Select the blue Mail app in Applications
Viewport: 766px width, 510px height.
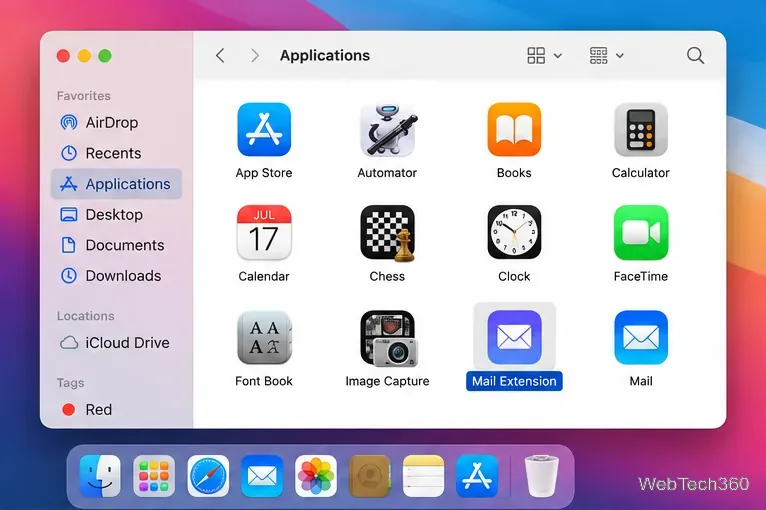coord(640,338)
